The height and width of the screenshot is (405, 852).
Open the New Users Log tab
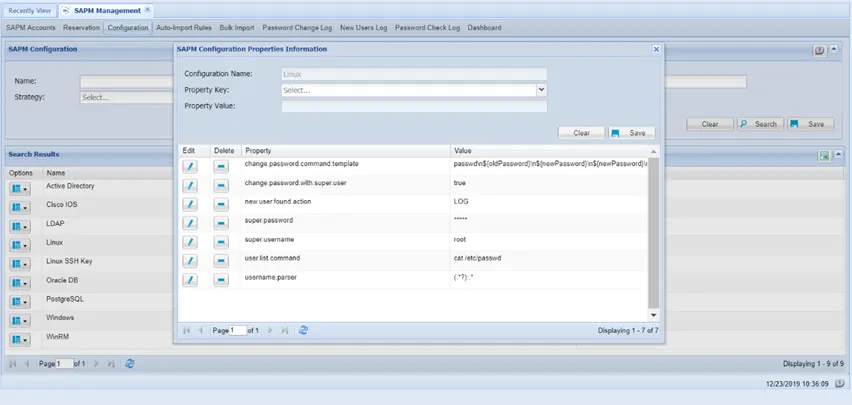tap(364, 28)
